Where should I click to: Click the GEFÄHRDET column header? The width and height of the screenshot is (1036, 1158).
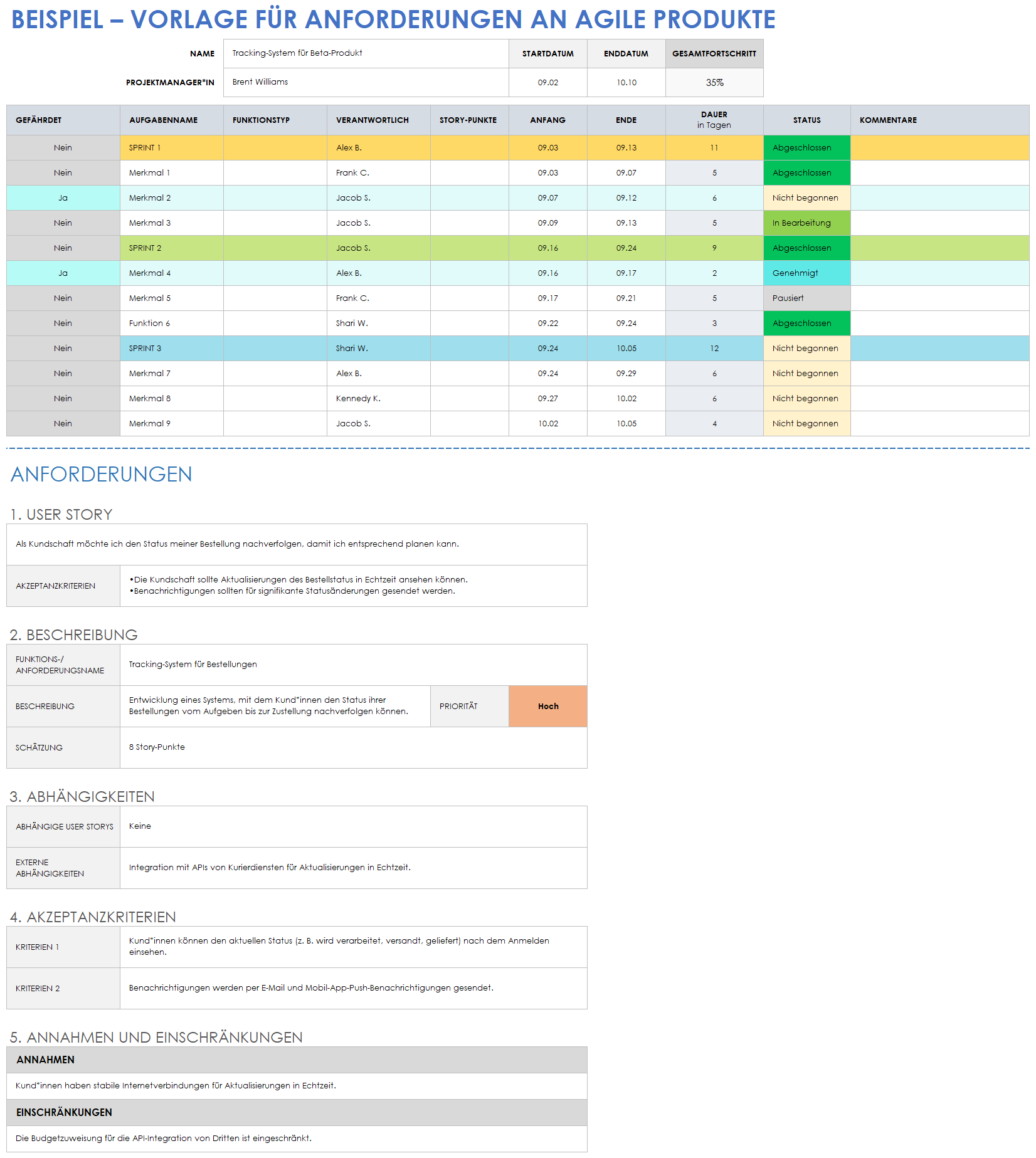pos(63,120)
